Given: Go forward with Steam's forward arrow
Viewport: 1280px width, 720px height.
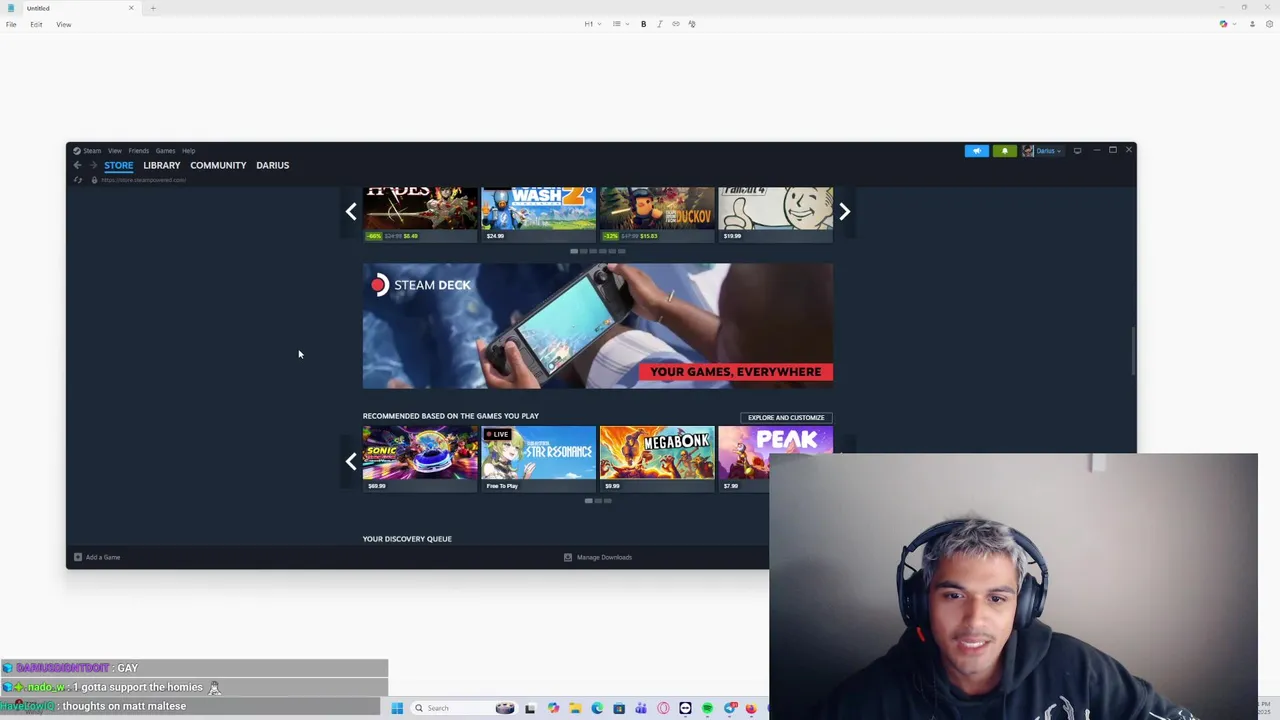Looking at the screenshot, I should click(x=93, y=165).
